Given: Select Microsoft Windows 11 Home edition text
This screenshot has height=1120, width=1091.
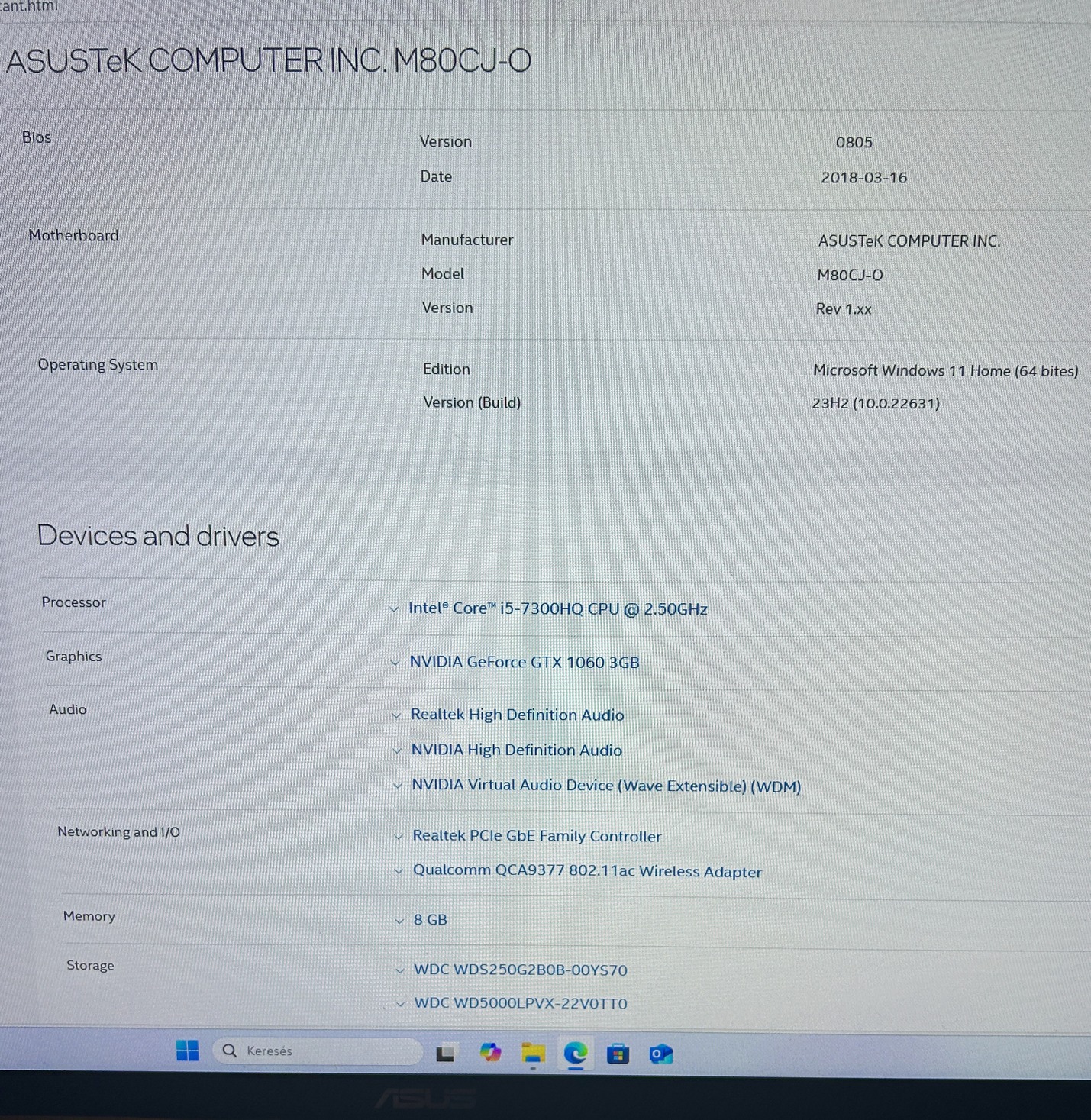Looking at the screenshot, I should 945,371.
